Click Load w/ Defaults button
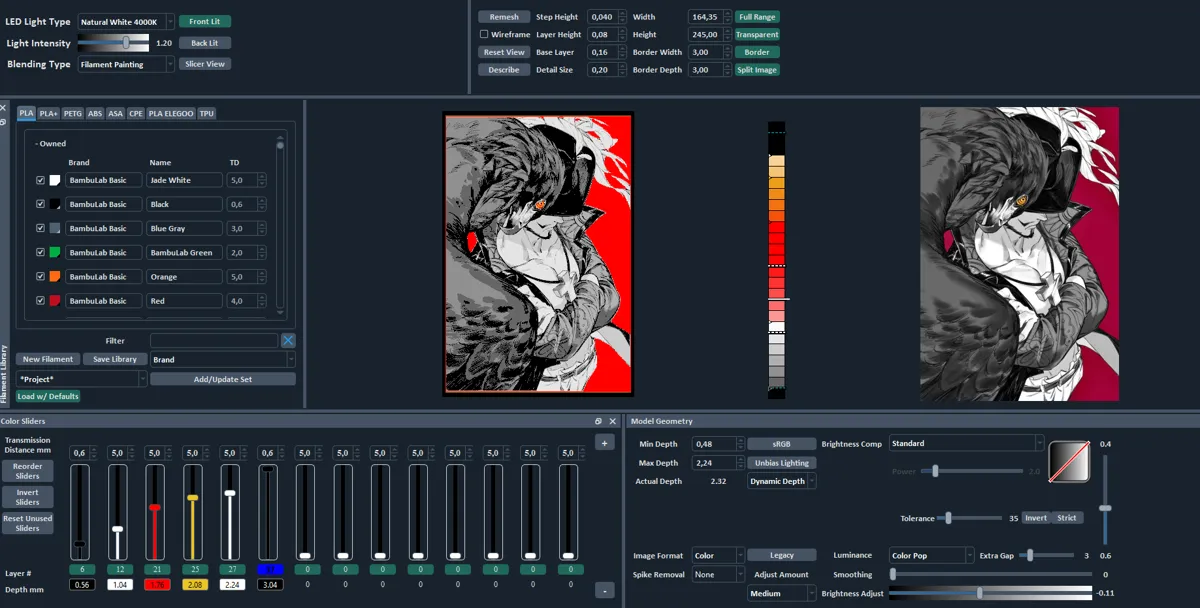 pyautogui.click(x=48, y=396)
